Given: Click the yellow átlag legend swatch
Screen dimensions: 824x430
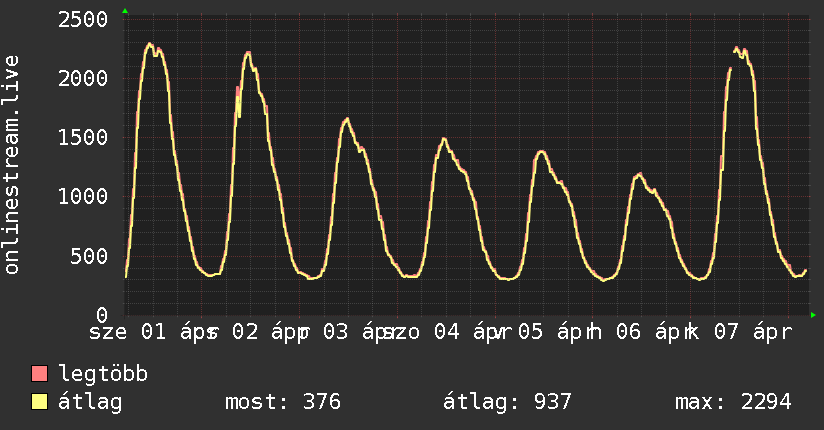Looking at the screenshot, I should click(40, 402).
